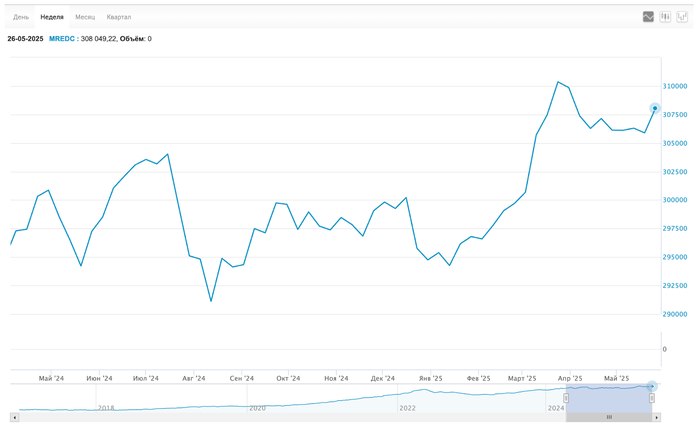This screenshot has width=700, height=430.
Task: Click the MREDC series label
Action: coord(62,39)
